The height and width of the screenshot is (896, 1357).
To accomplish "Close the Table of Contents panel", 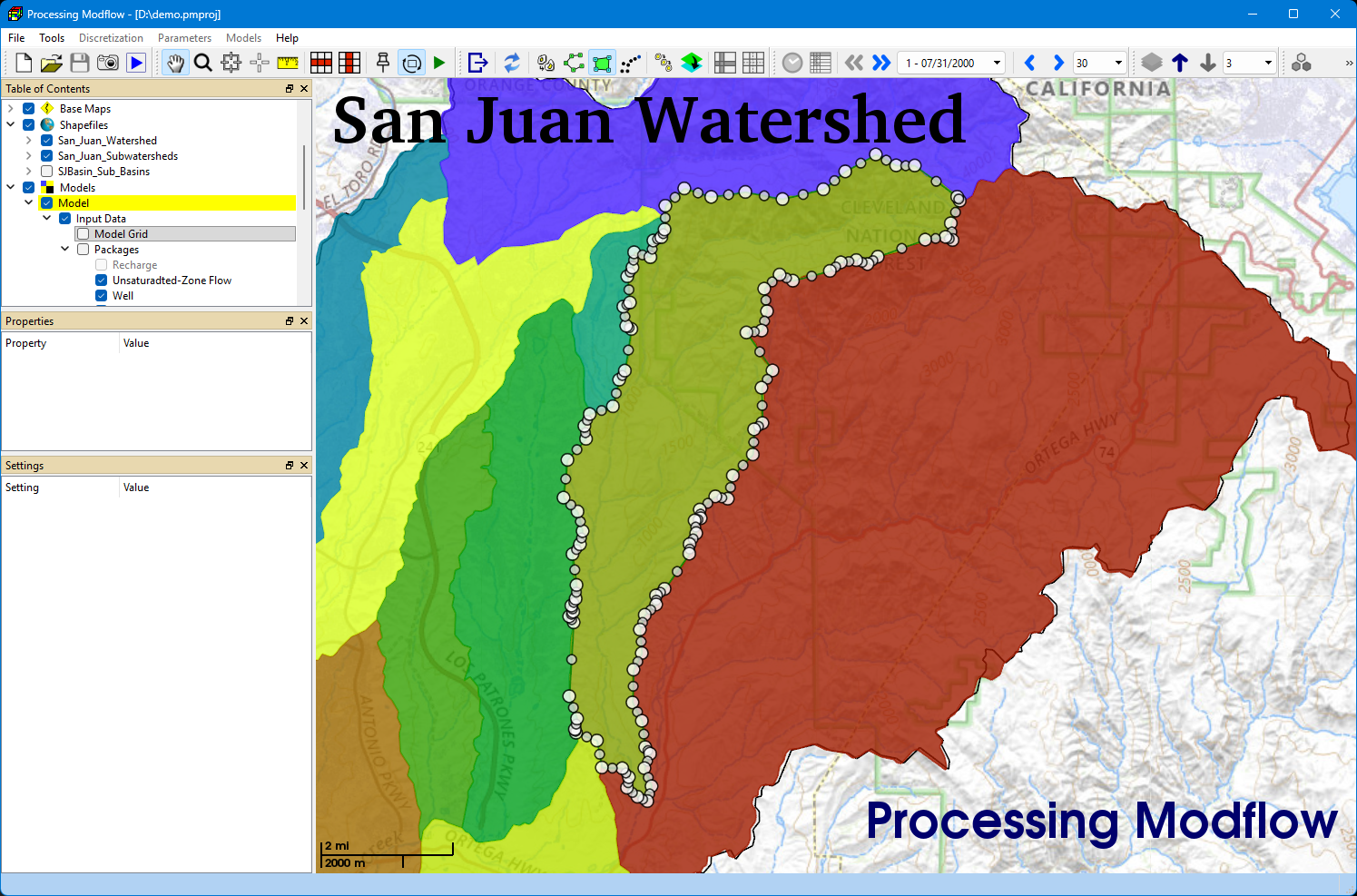I will (304, 89).
